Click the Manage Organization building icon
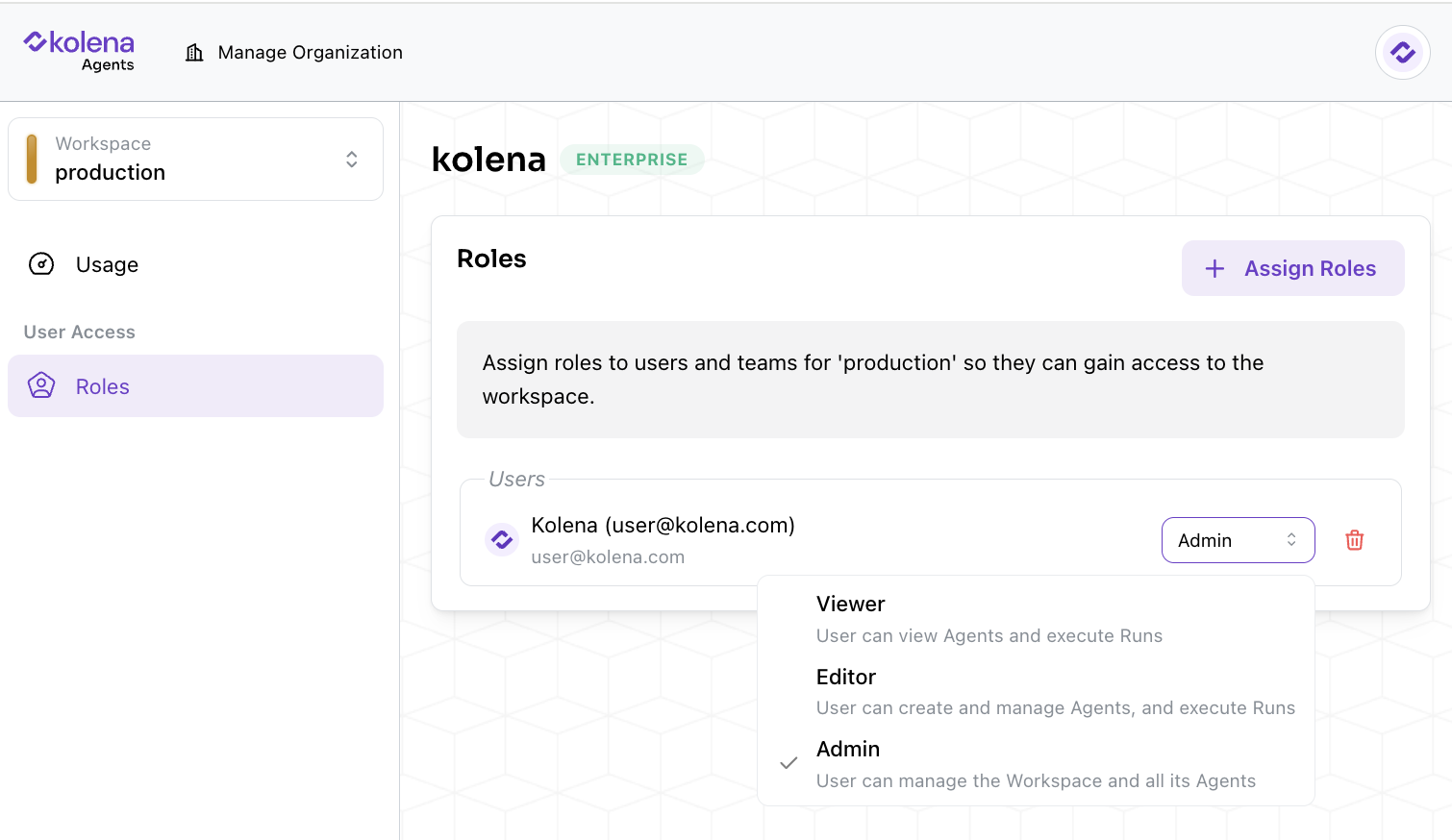Viewport: 1452px width, 840px height. [x=194, y=52]
